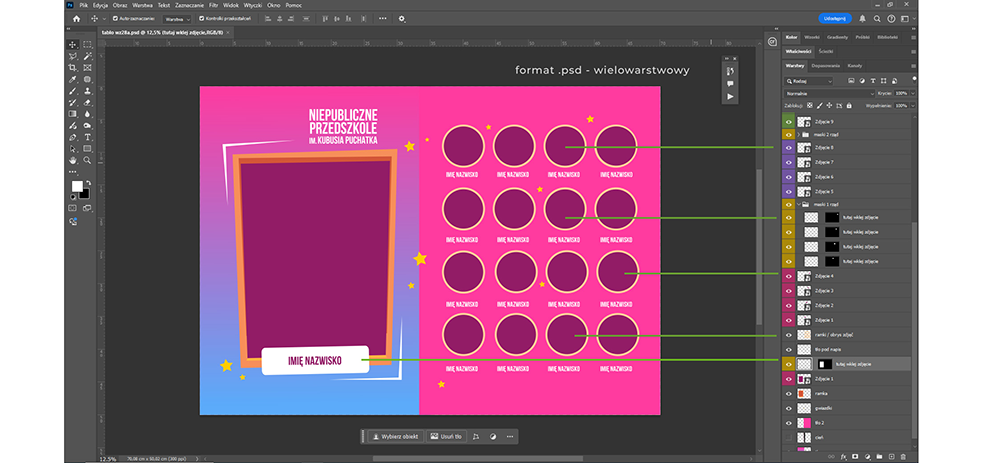Select the Brush tool
The width and height of the screenshot is (1000, 463).
(x=73, y=91)
